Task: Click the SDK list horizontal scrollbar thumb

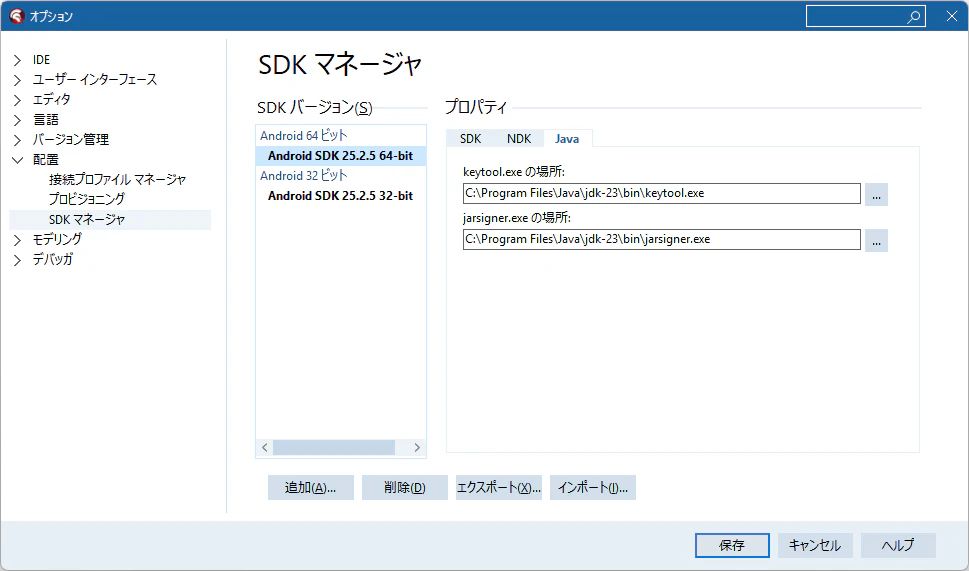Action: click(x=334, y=447)
